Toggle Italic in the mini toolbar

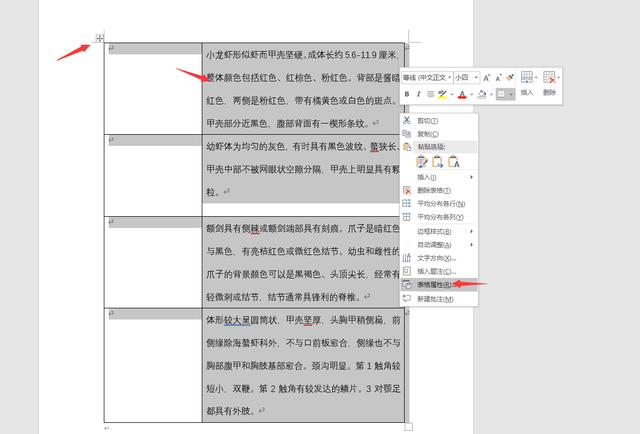[418, 94]
